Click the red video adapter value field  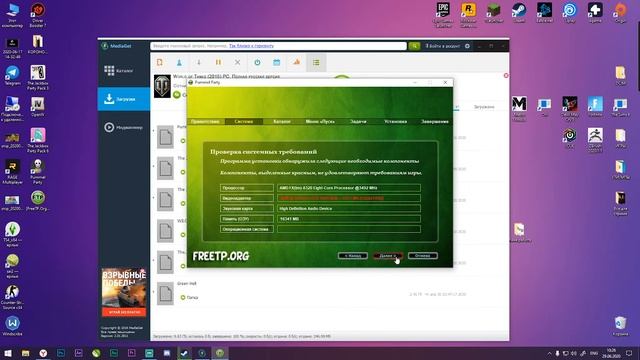click(349, 198)
